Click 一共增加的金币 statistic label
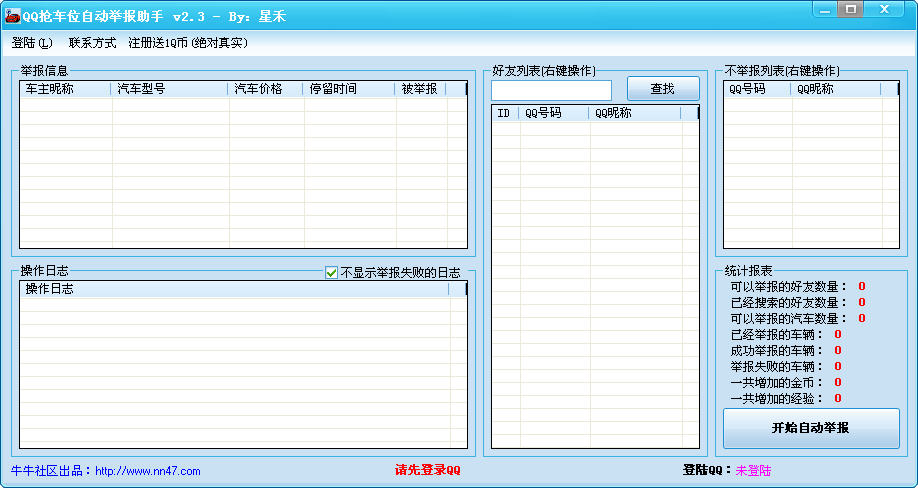This screenshot has width=918, height=488. point(777,382)
